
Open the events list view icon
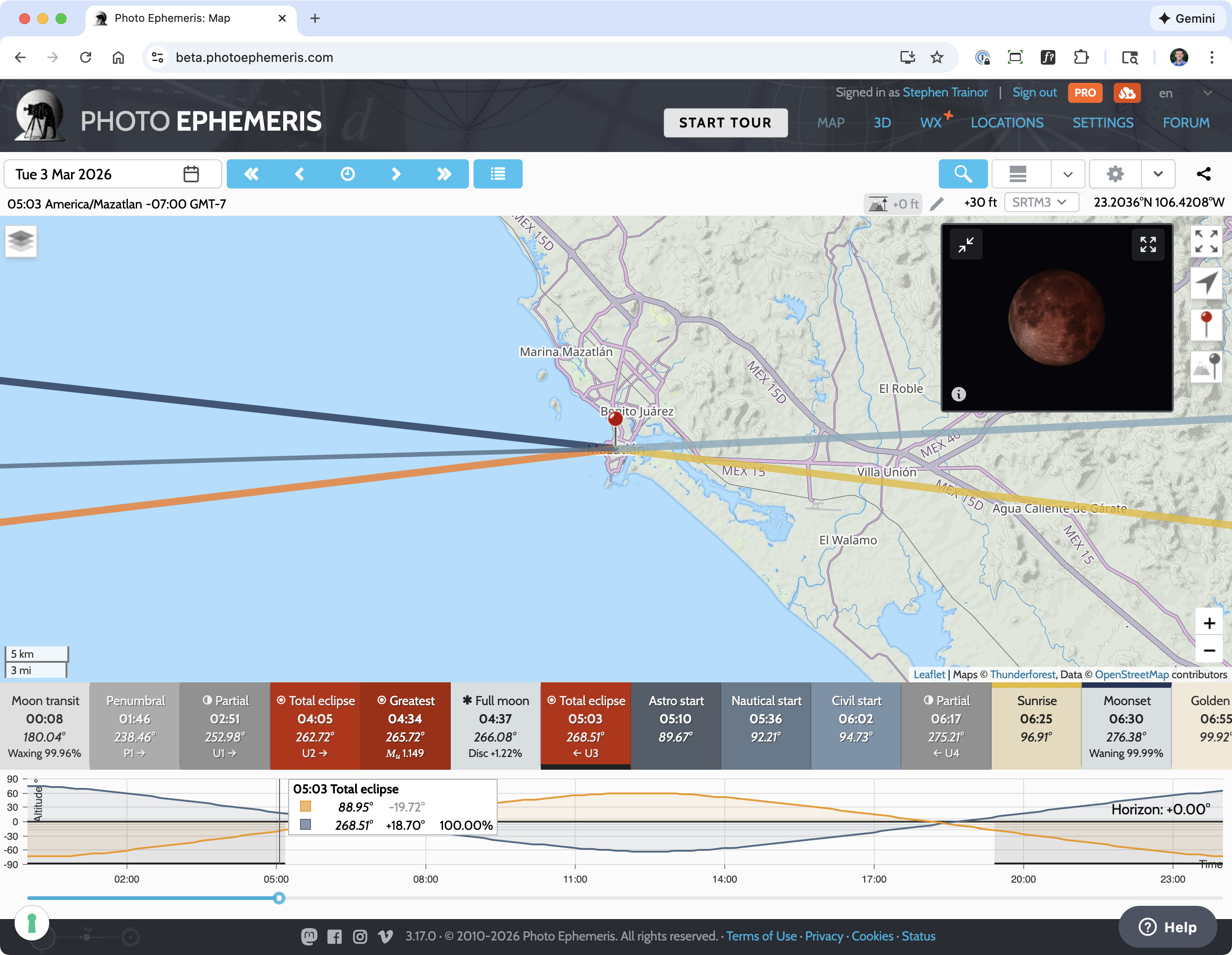[x=498, y=174]
